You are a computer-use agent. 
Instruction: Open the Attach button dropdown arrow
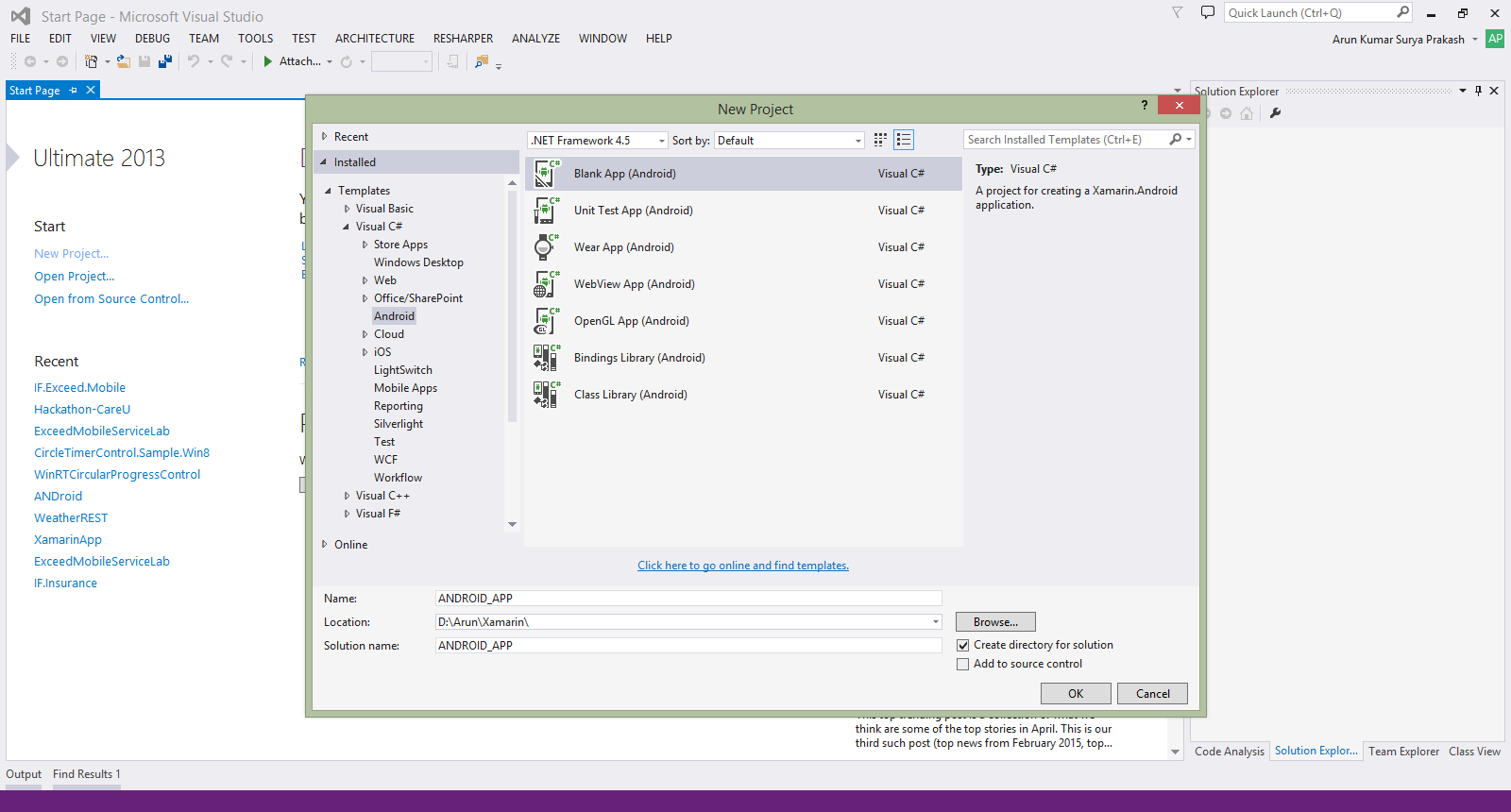pos(330,61)
